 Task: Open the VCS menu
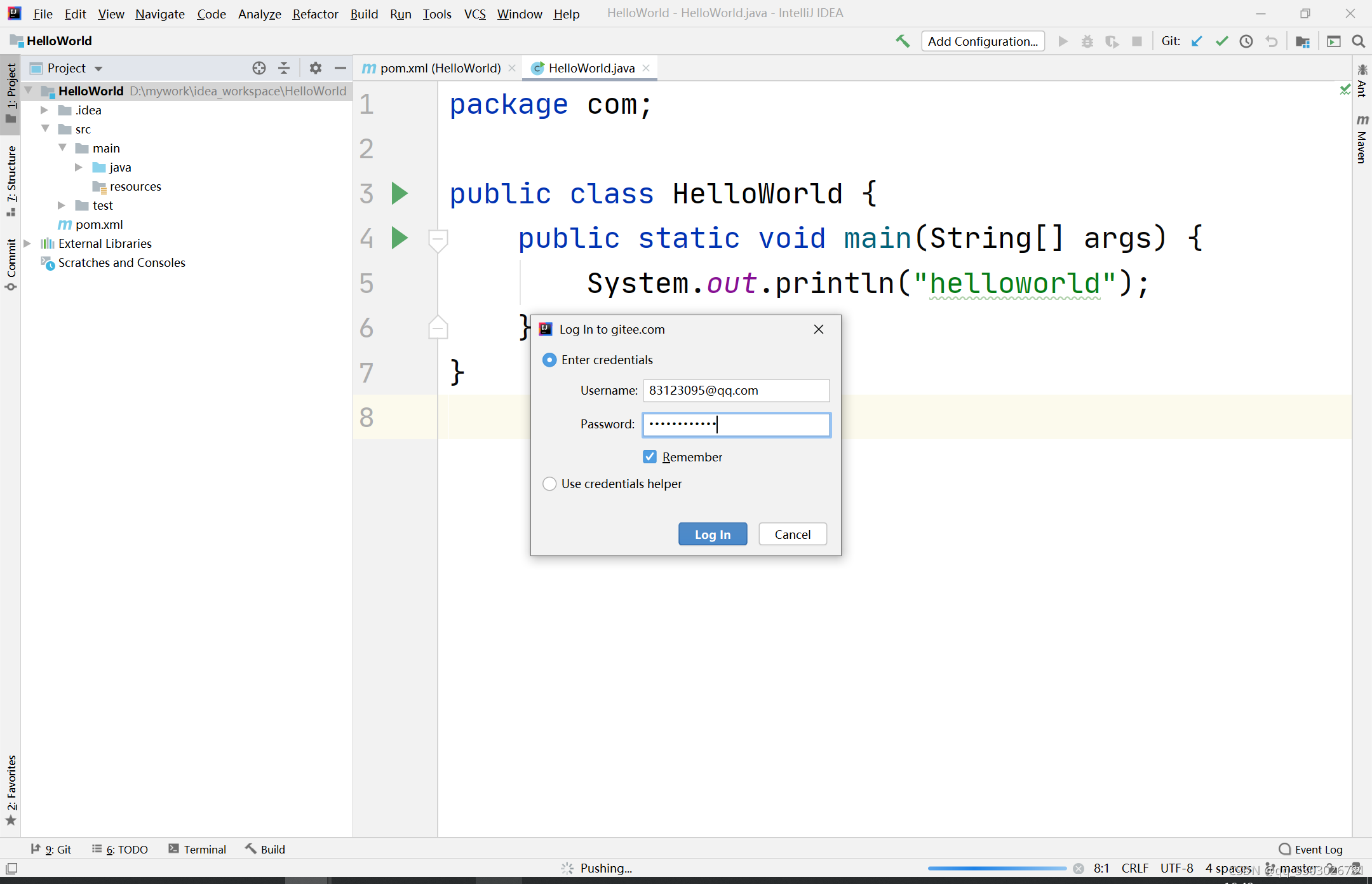coord(474,13)
